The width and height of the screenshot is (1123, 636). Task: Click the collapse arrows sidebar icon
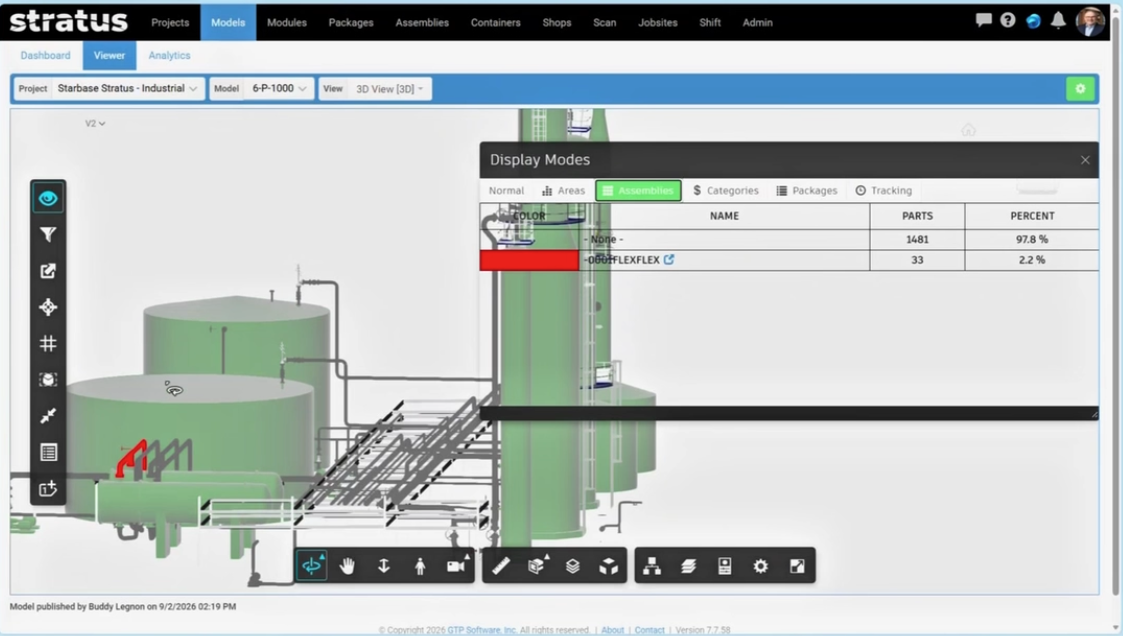click(48, 416)
